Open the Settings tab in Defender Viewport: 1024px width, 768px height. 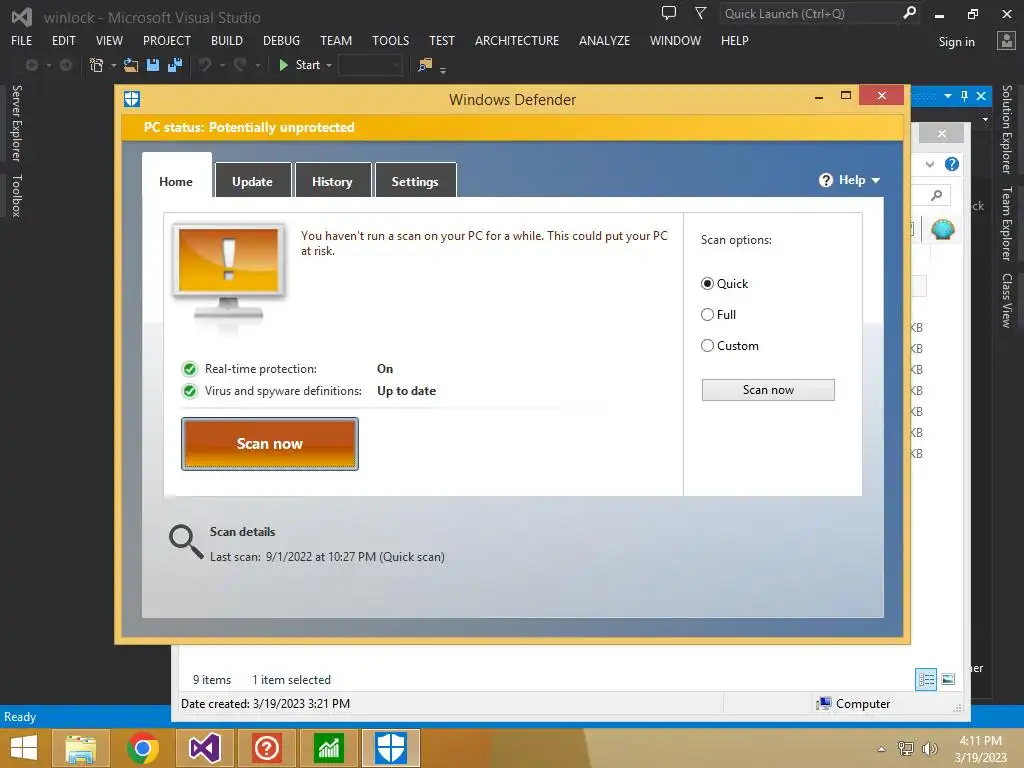(415, 181)
